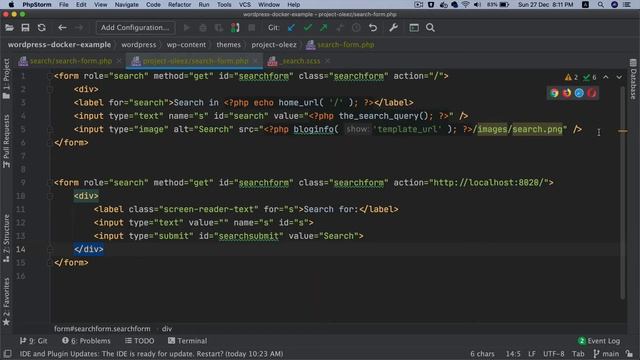Collapse the form block at line 1

(50, 76)
